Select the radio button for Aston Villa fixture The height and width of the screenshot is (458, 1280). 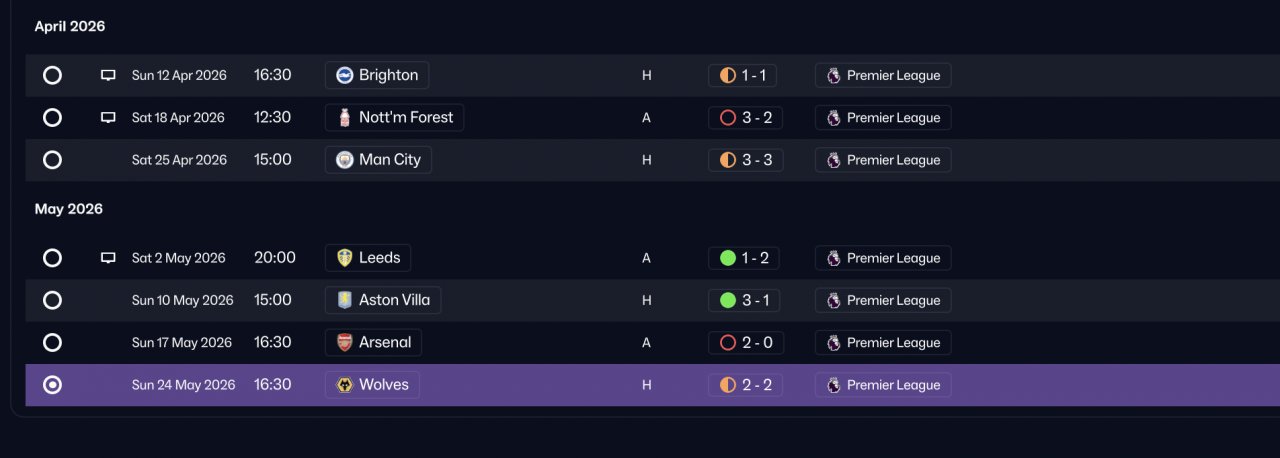pos(52,300)
